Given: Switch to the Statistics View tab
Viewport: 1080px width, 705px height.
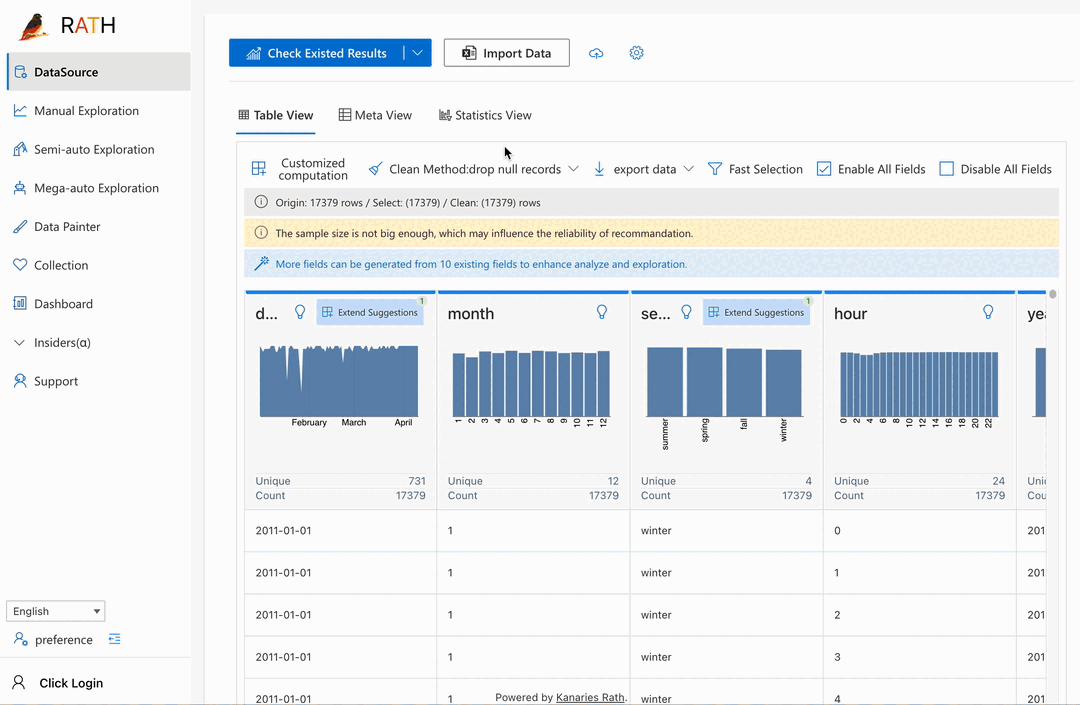Looking at the screenshot, I should click(x=485, y=115).
